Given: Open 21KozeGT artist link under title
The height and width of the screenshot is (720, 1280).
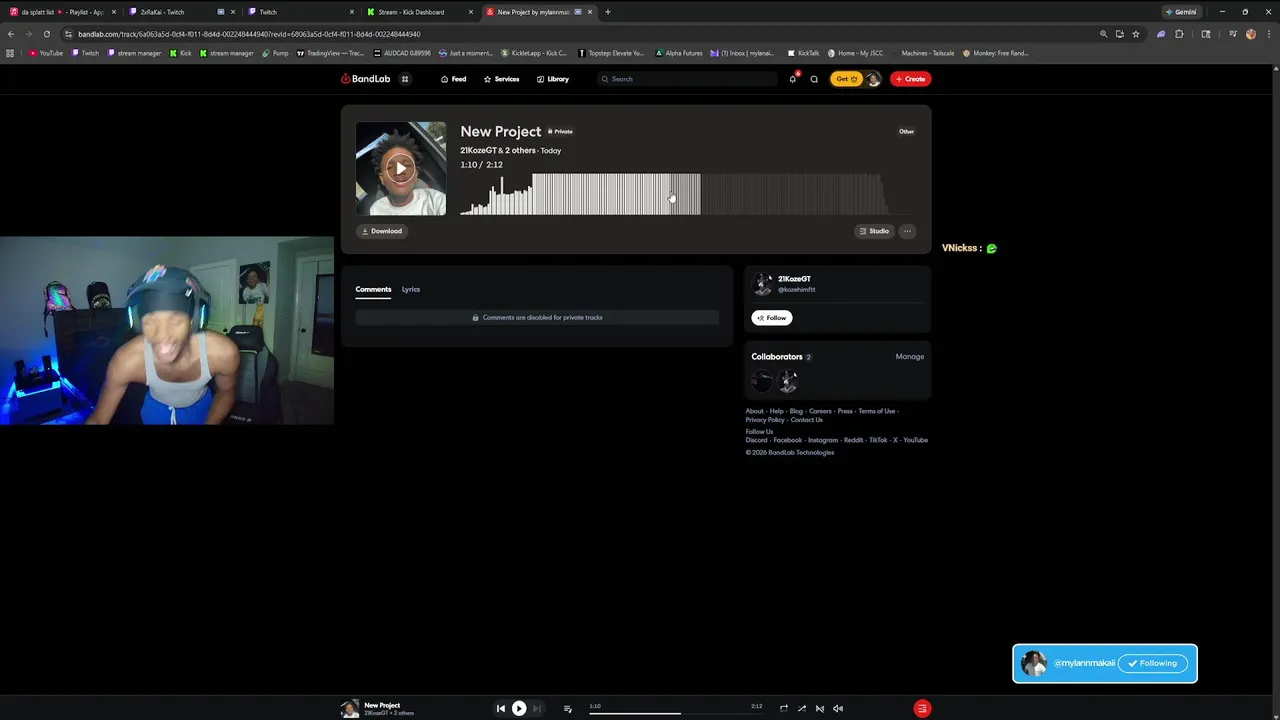Looking at the screenshot, I should tap(478, 150).
